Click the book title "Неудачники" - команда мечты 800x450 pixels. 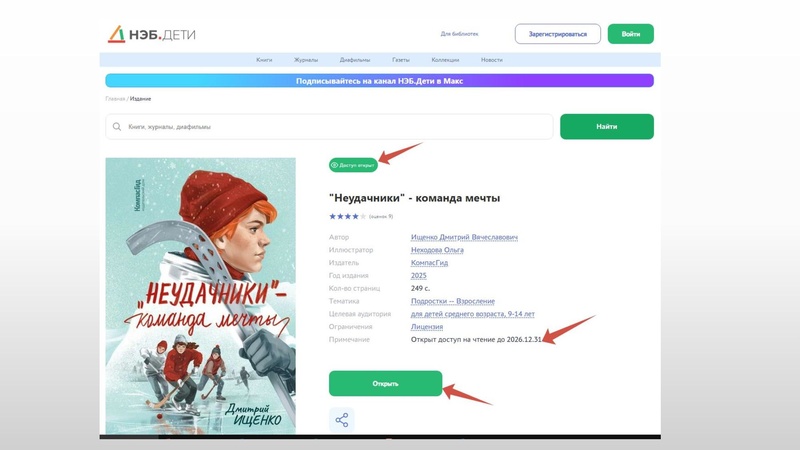[414, 198]
